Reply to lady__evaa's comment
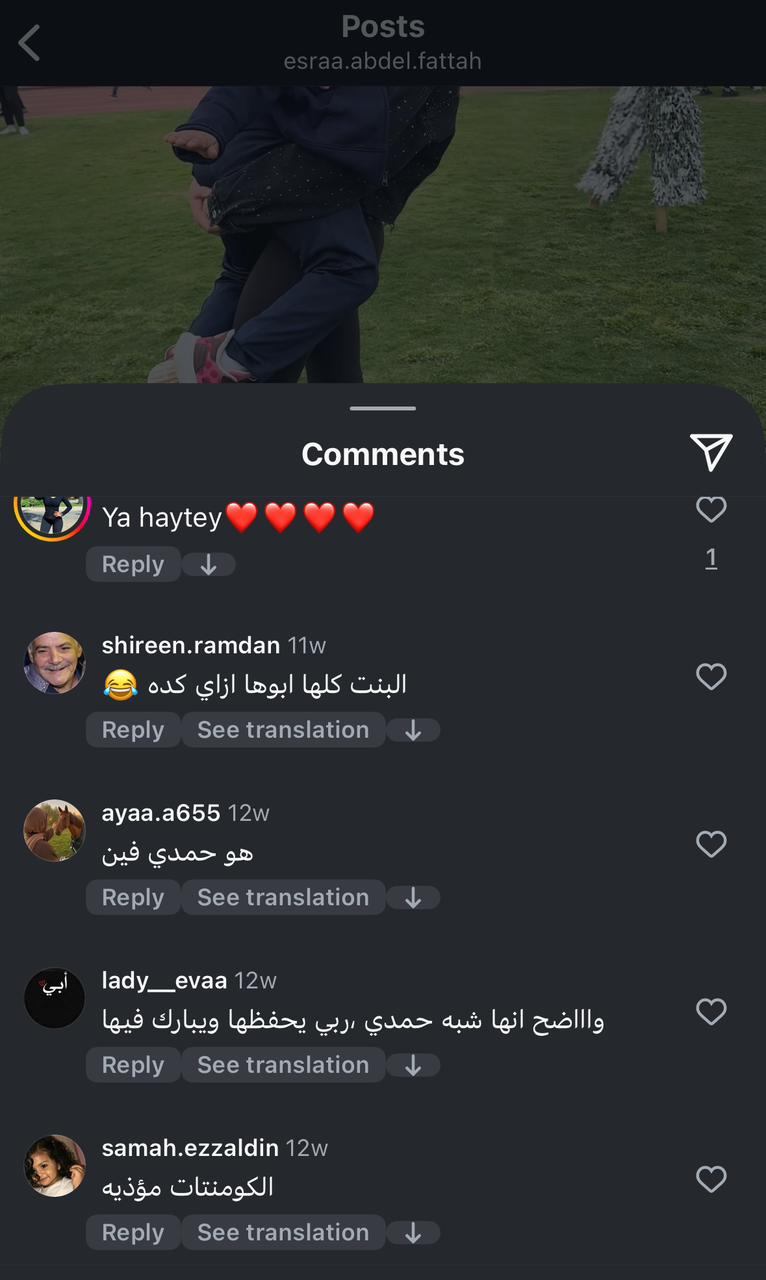Screen dimensions: 766x1280 [133, 1065]
